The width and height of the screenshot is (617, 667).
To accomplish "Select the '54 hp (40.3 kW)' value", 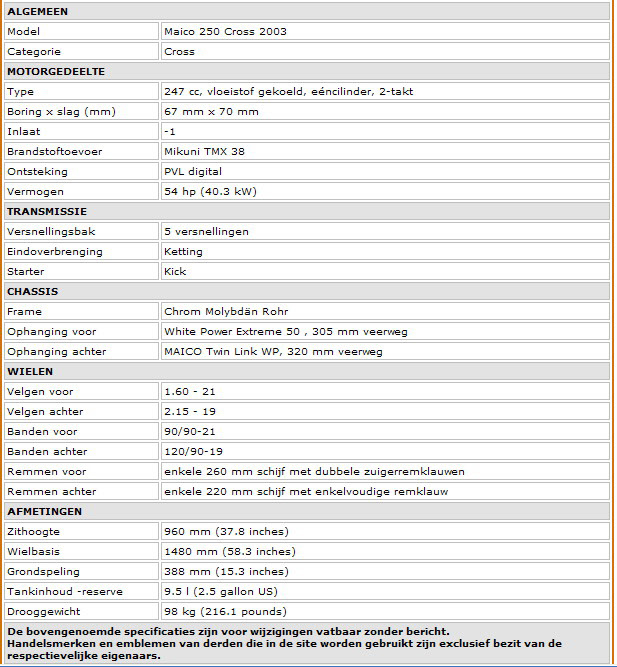I will point(210,191).
